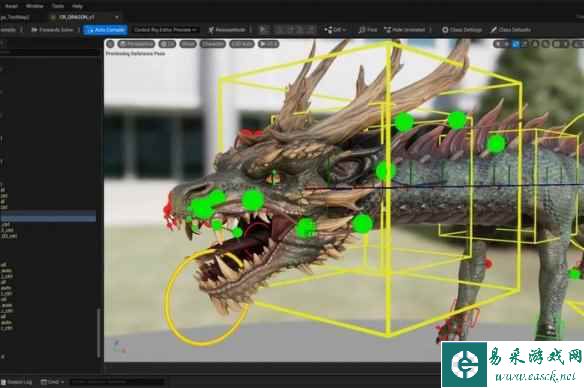Image resolution: width=584 pixels, height=388 pixels.
Task: Open the Forwards Solve mode selector
Action: (53, 30)
